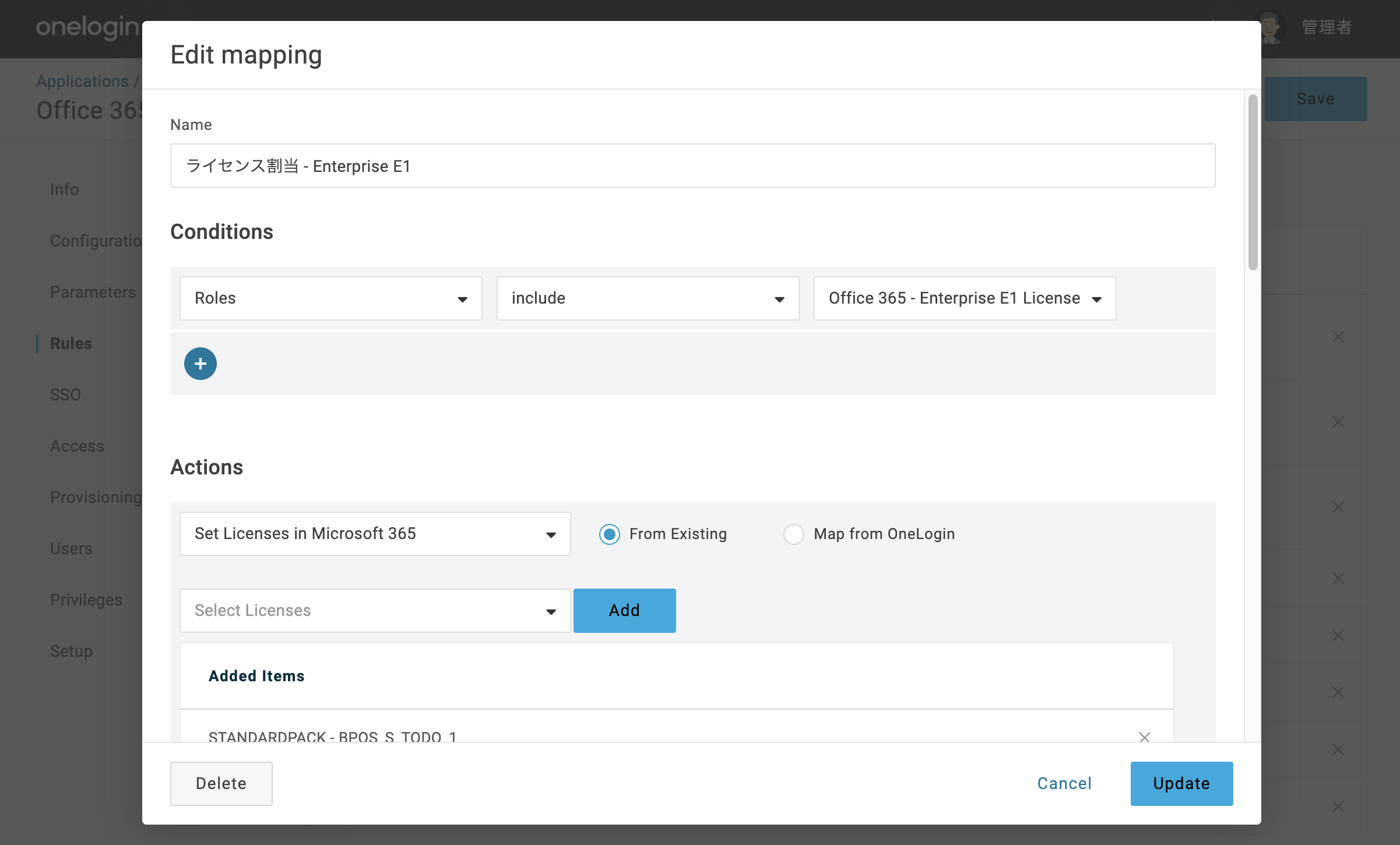
Task: Select the Rules sidebar tab
Action: [x=71, y=343]
